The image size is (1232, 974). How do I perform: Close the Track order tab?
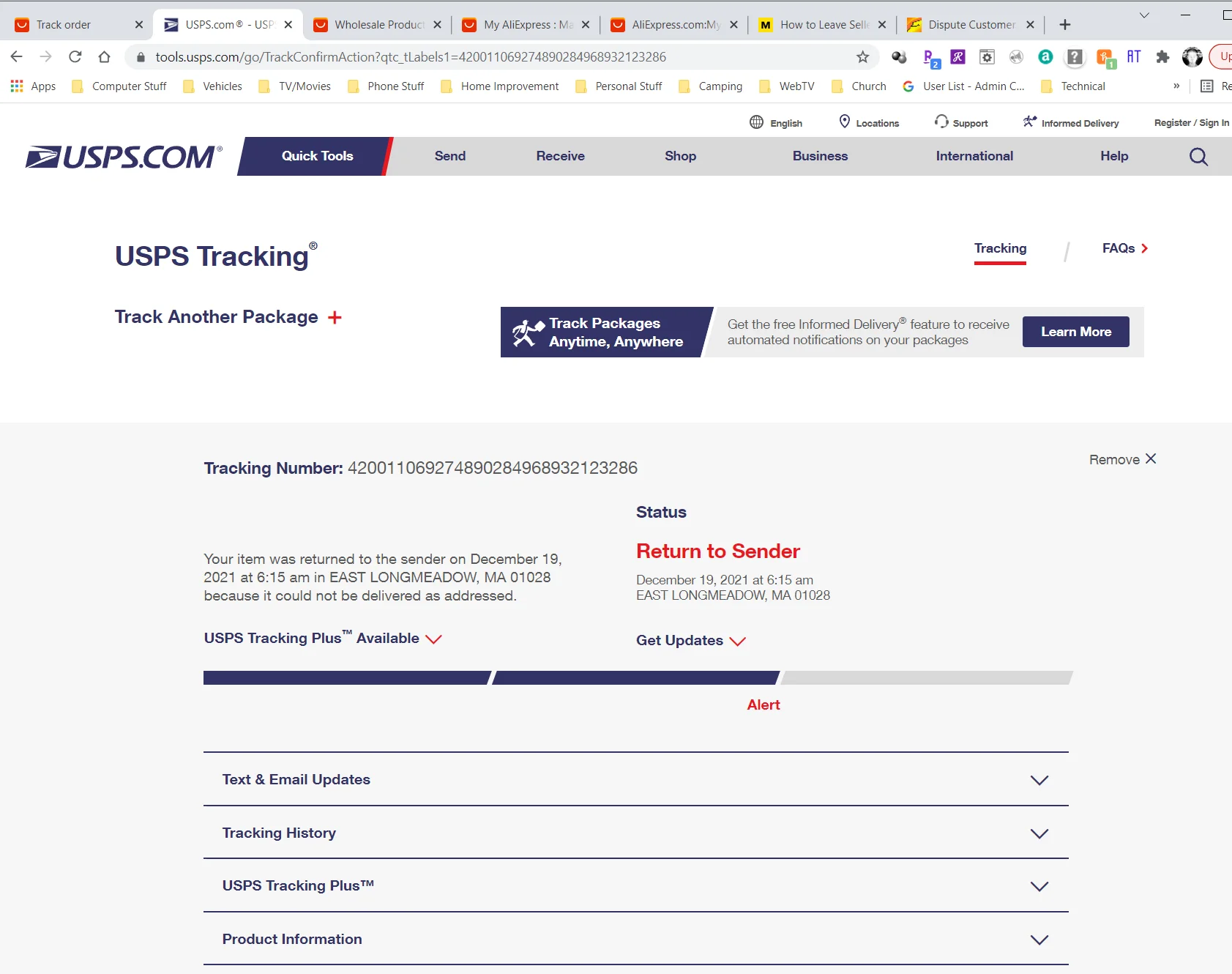point(139,25)
